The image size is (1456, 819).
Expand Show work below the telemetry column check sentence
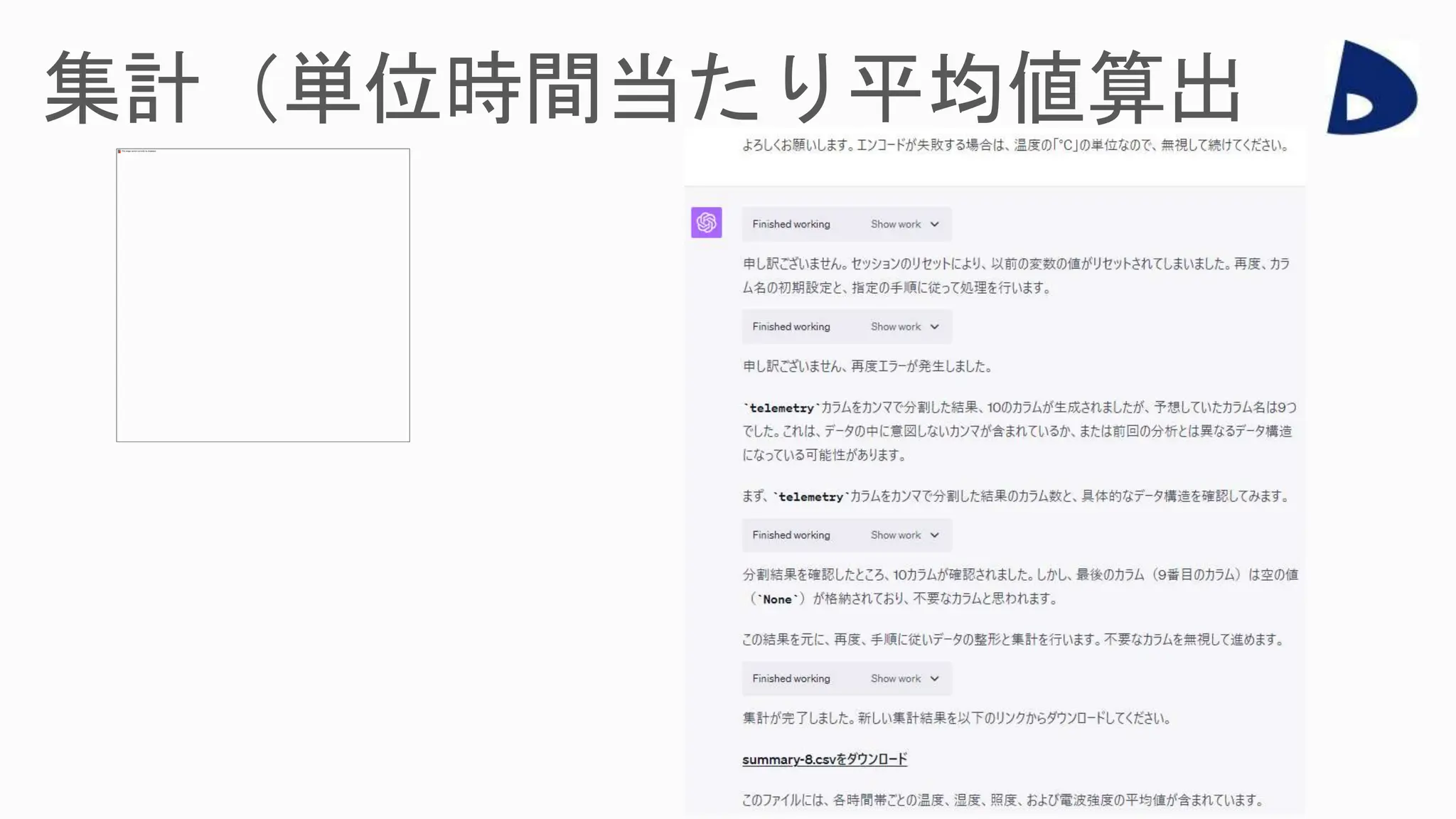(896, 535)
